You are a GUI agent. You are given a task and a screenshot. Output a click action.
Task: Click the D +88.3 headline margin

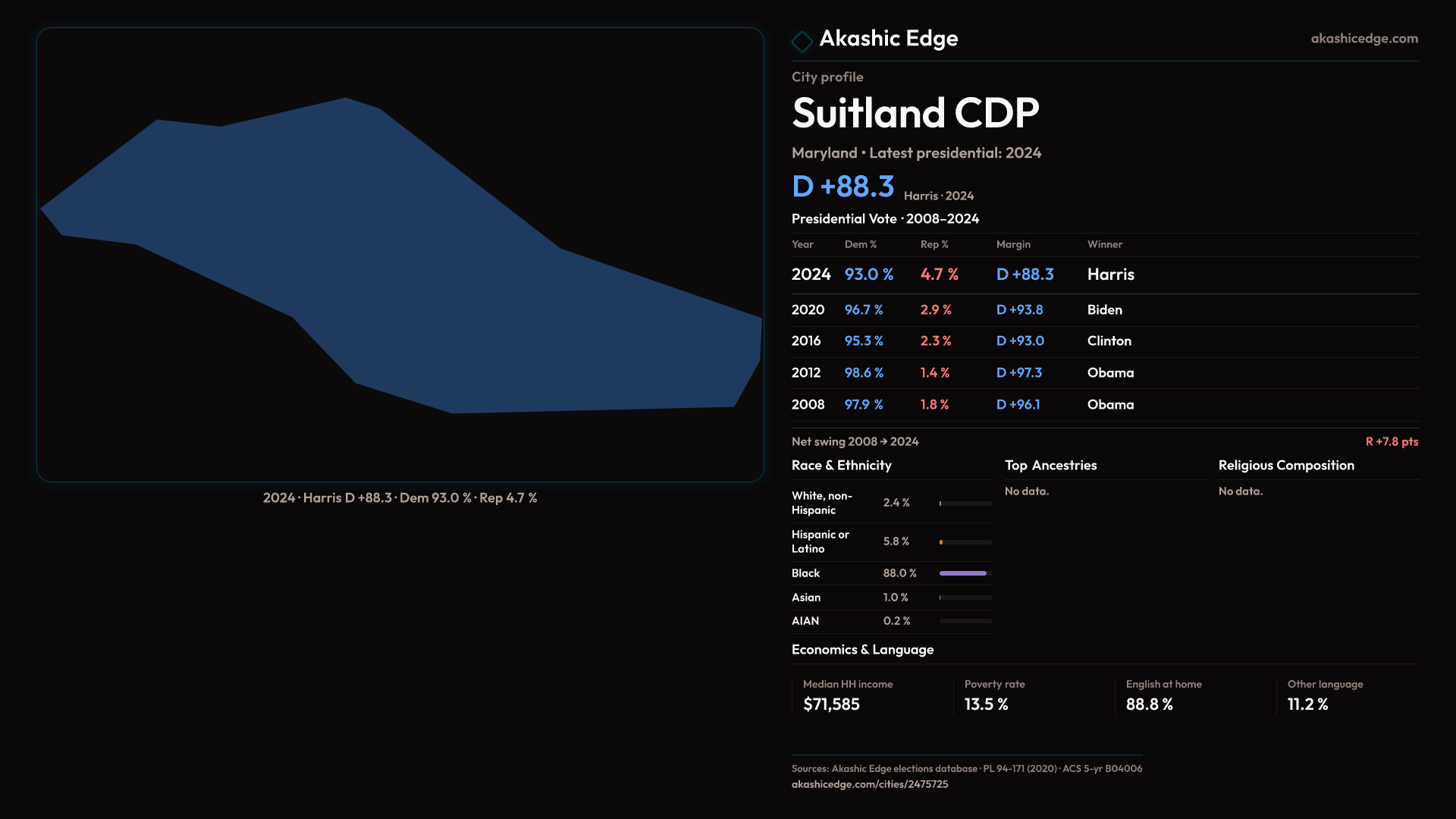pyautogui.click(x=843, y=187)
